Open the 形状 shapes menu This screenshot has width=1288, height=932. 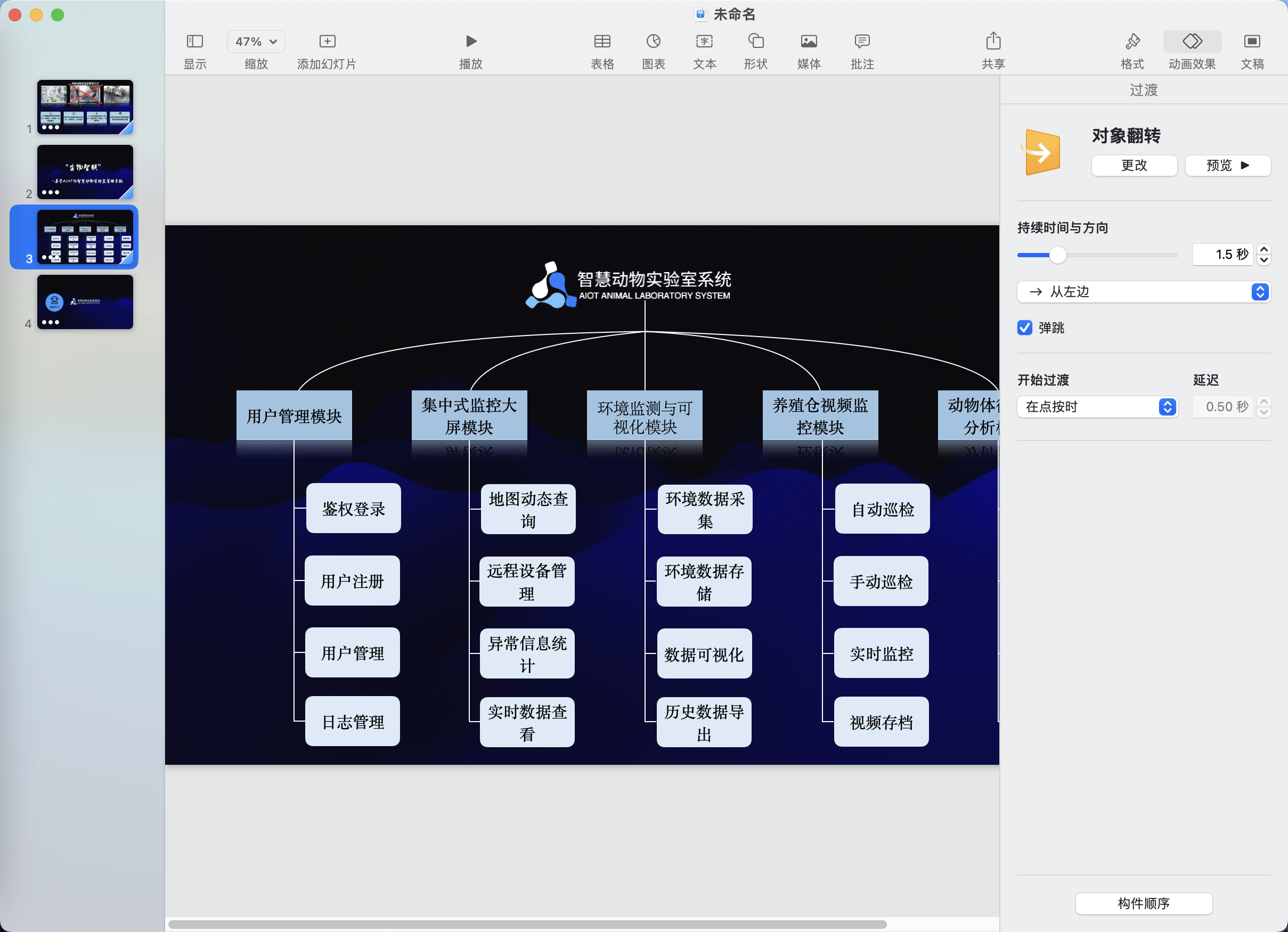pyautogui.click(x=755, y=42)
